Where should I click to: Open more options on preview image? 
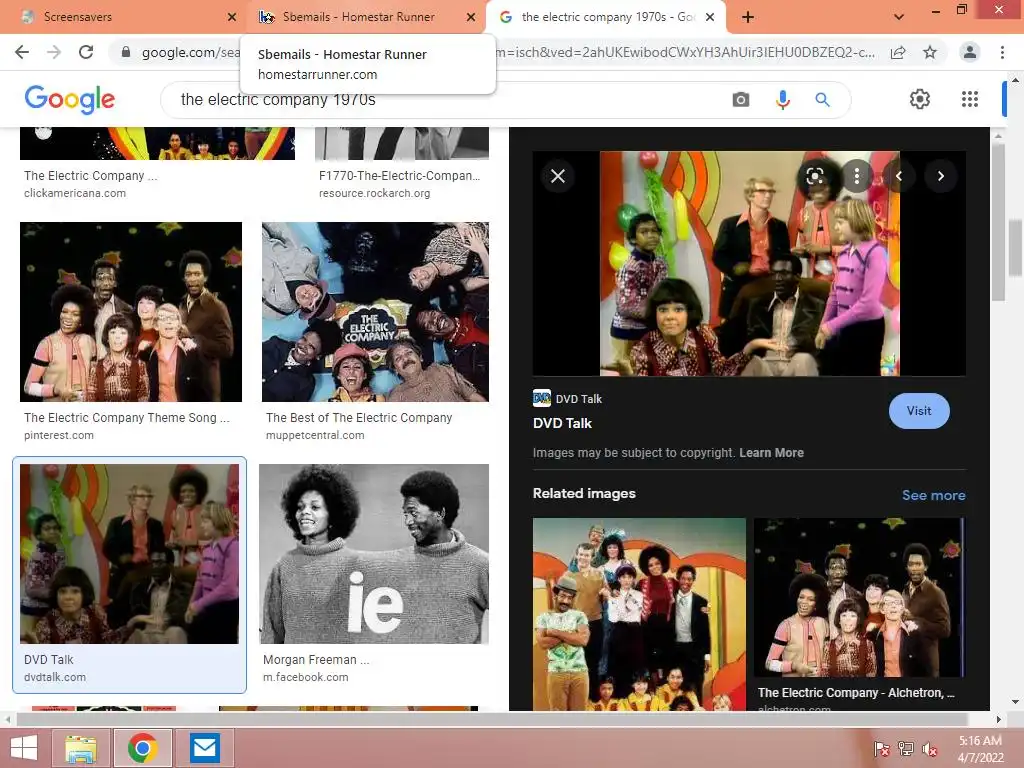coord(856,176)
